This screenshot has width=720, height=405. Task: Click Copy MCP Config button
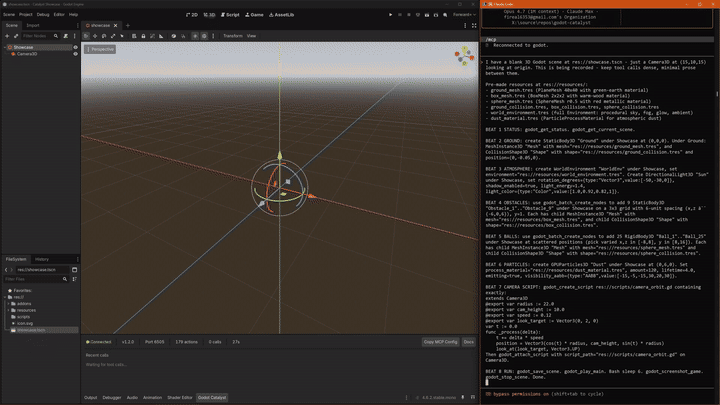[x=440, y=342]
